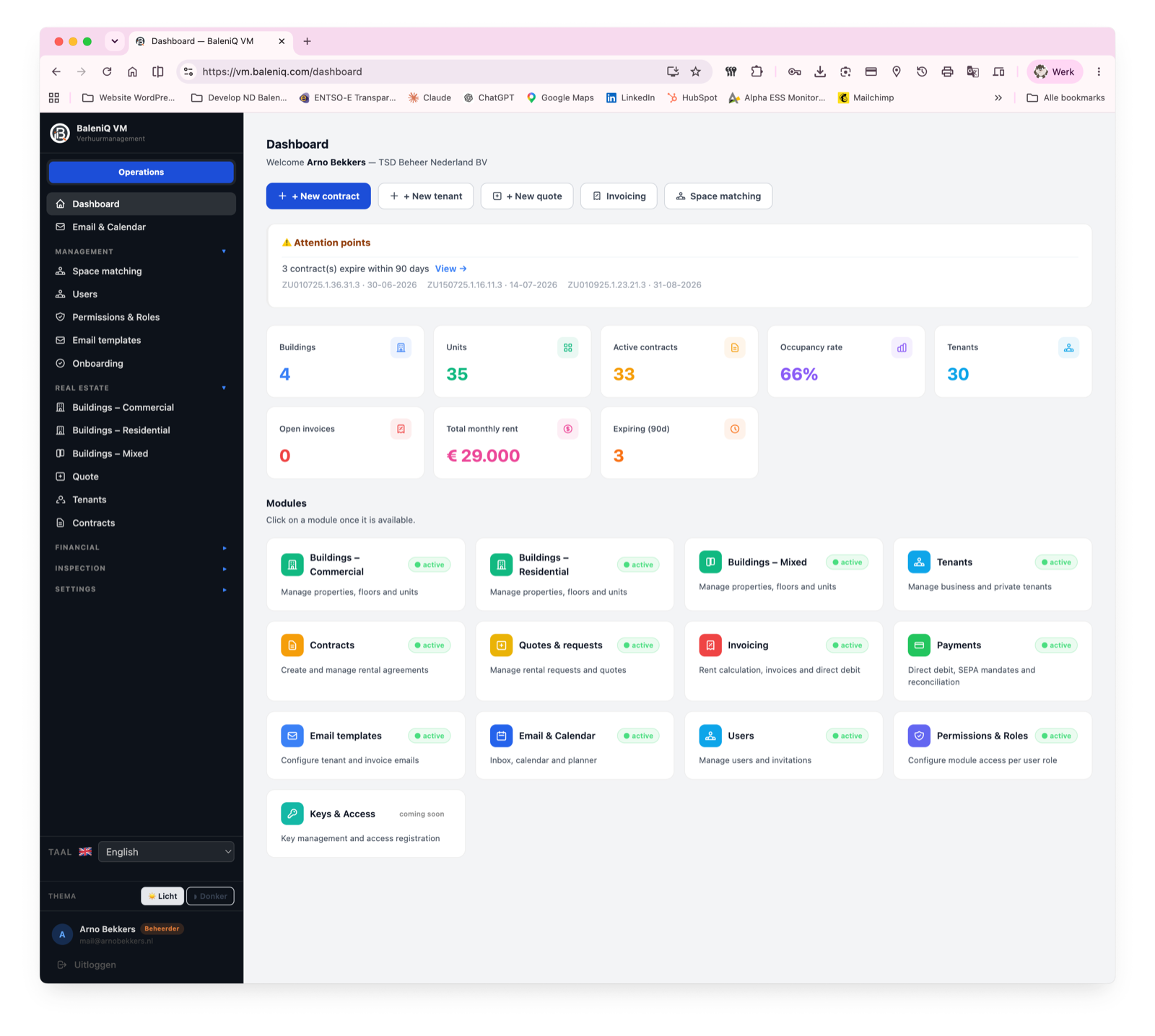The width and height of the screenshot is (1155, 1036).
Task: Click the bookmark star icon in address bar
Action: pyautogui.click(x=696, y=71)
